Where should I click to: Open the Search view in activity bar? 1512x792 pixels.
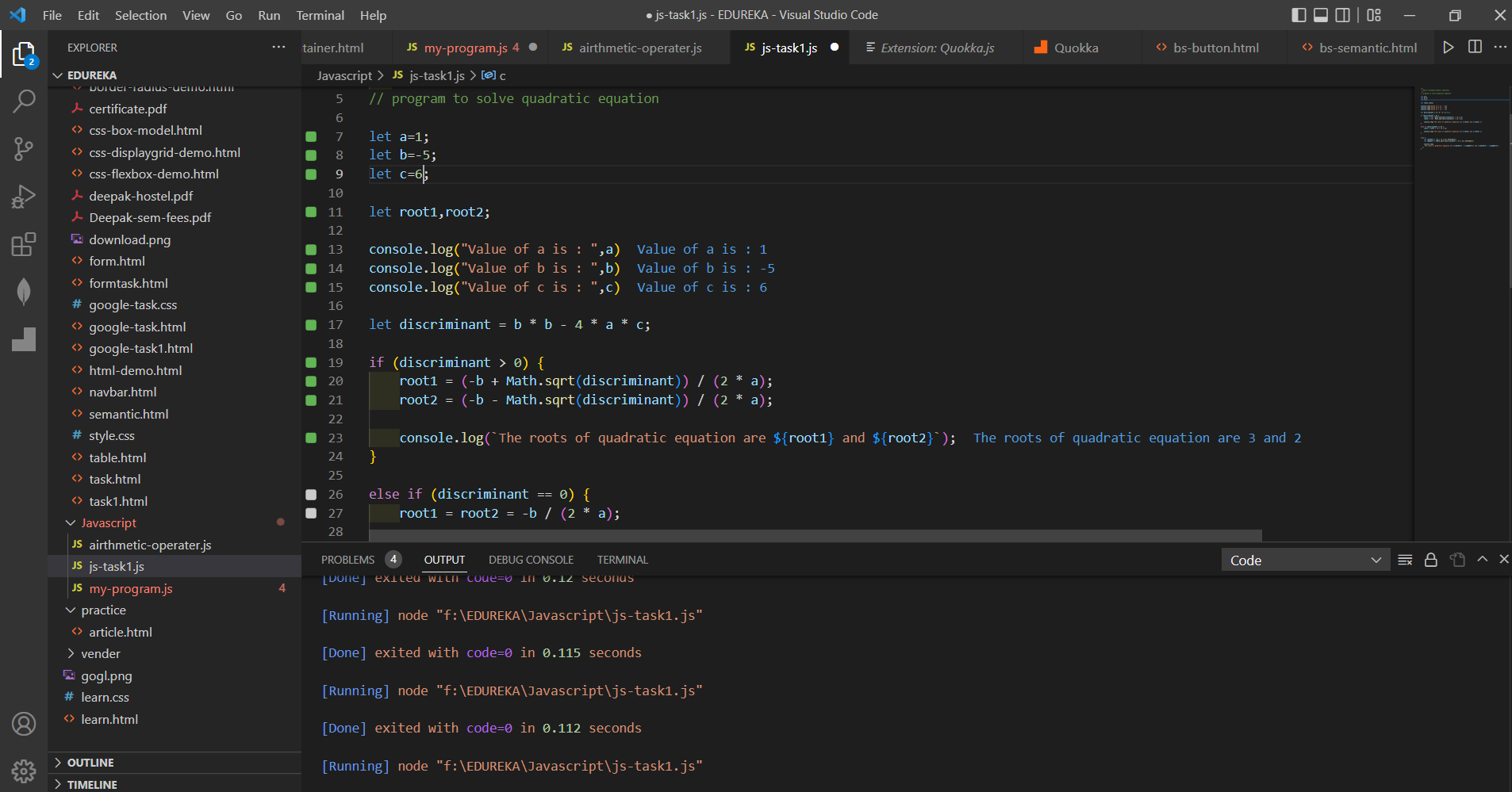click(24, 101)
